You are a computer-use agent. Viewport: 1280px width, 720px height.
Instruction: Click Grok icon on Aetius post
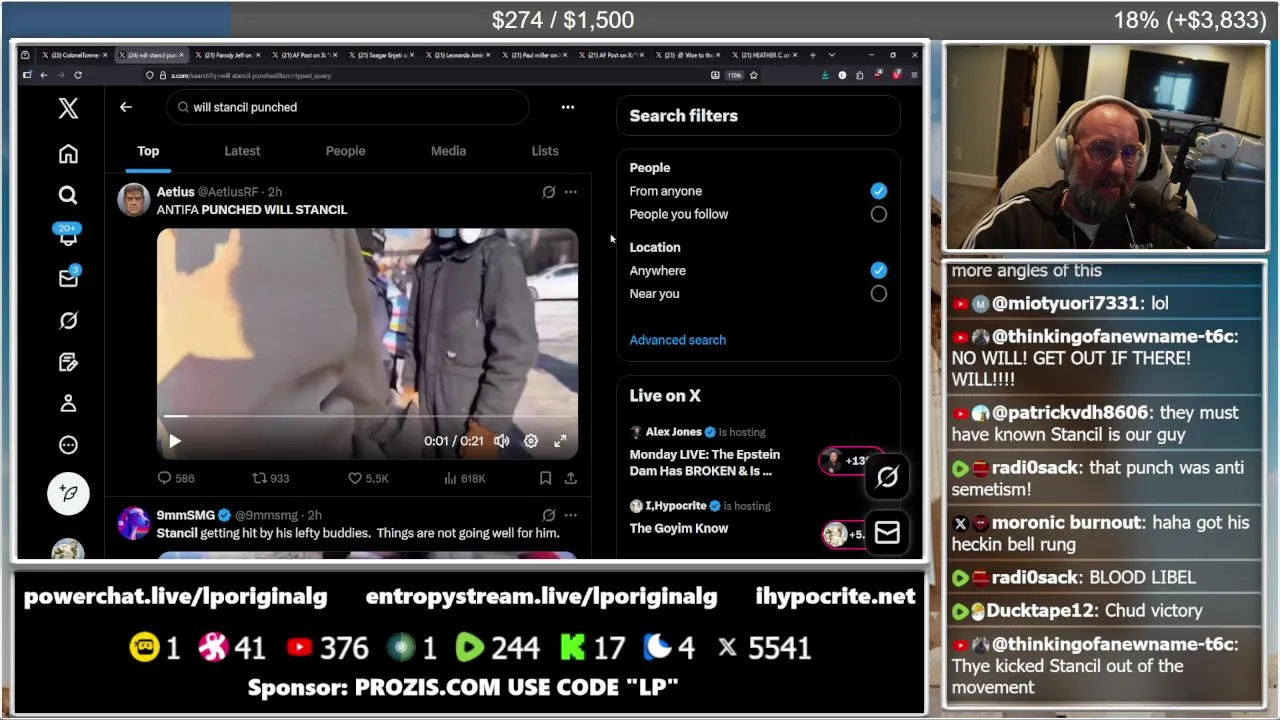[549, 192]
